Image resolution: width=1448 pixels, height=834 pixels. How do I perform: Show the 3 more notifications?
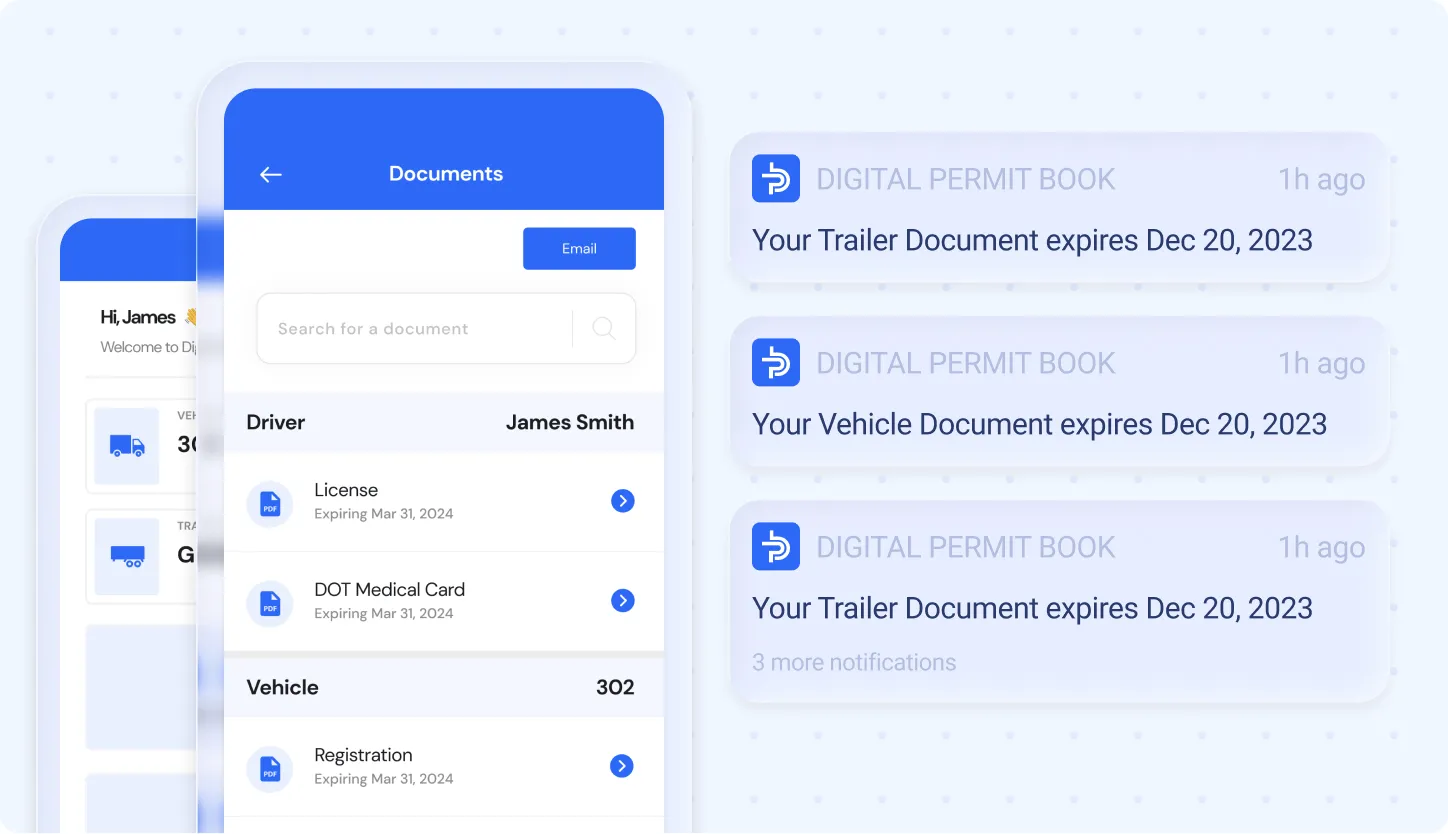(854, 661)
